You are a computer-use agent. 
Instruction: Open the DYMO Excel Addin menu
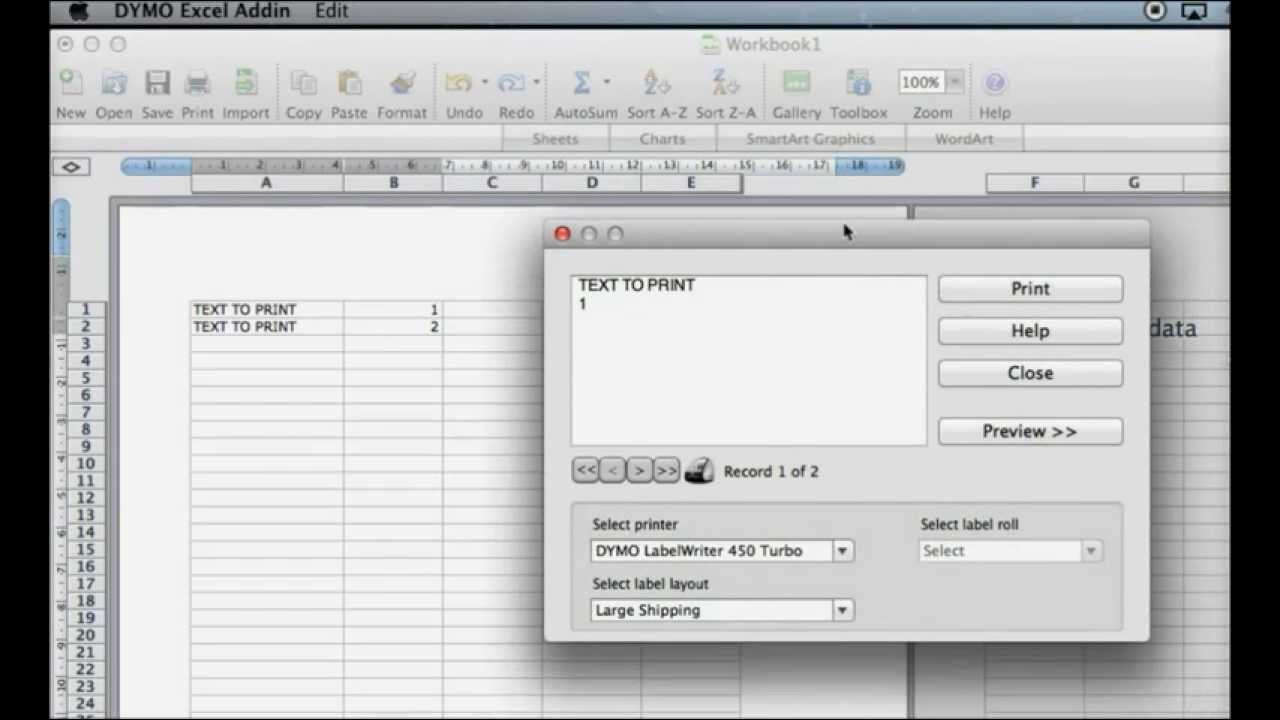202,12
